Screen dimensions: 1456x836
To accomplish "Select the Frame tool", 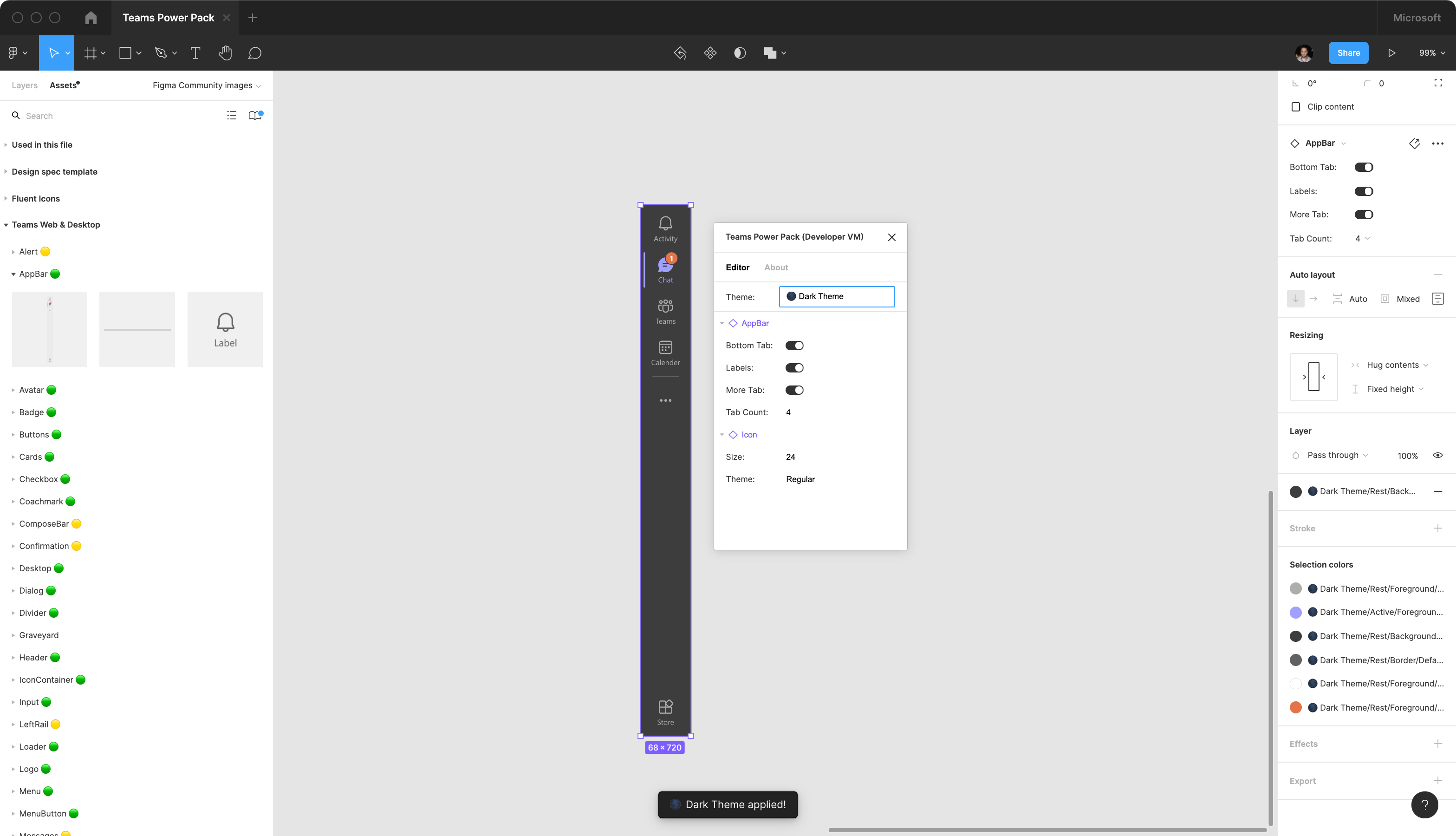I will click(x=90, y=53).
